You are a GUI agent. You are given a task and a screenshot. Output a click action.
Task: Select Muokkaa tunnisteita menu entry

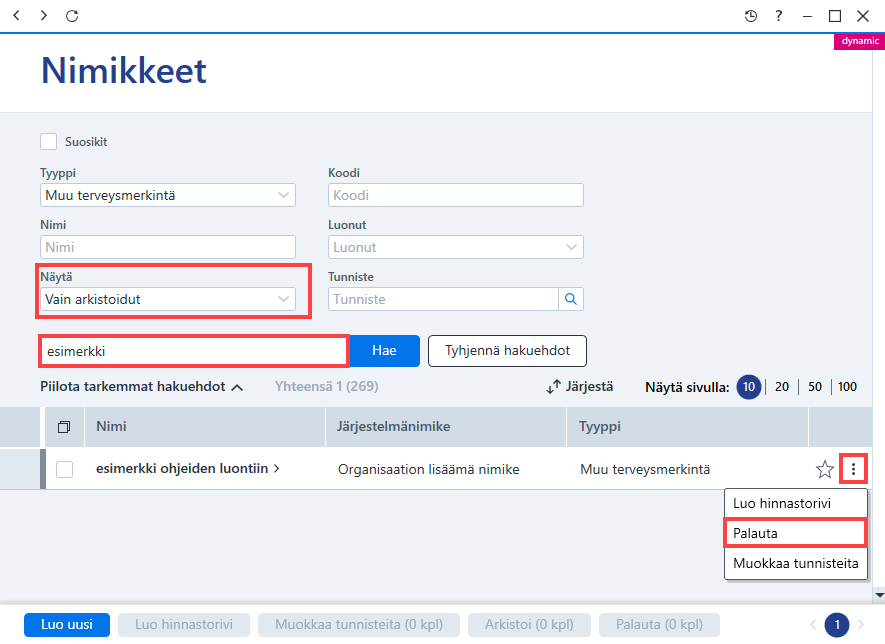point(795,563)
